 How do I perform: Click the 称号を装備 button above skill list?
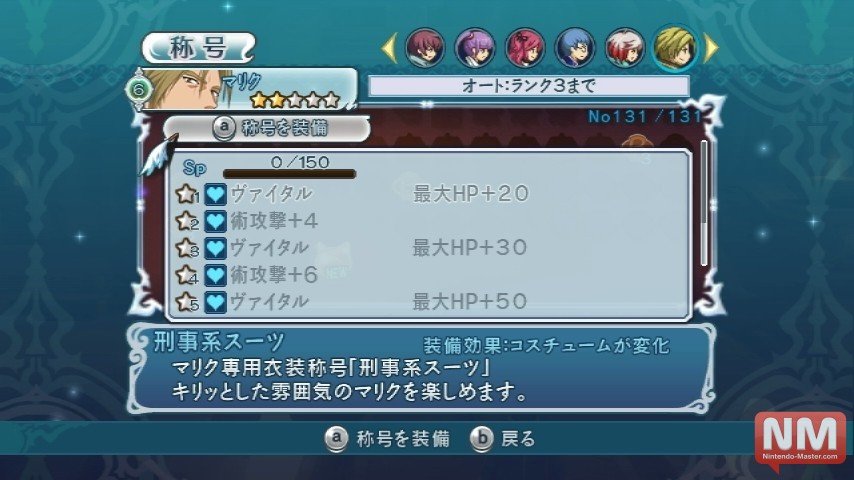pos(268,128)
